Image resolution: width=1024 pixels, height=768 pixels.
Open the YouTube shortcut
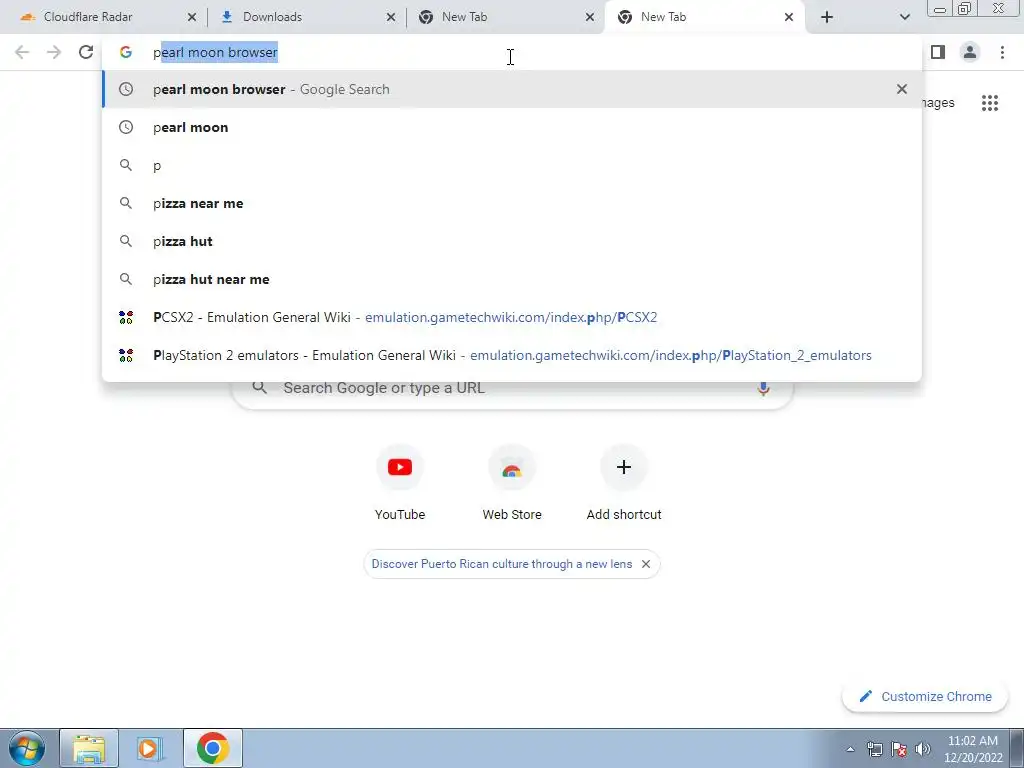400,483
